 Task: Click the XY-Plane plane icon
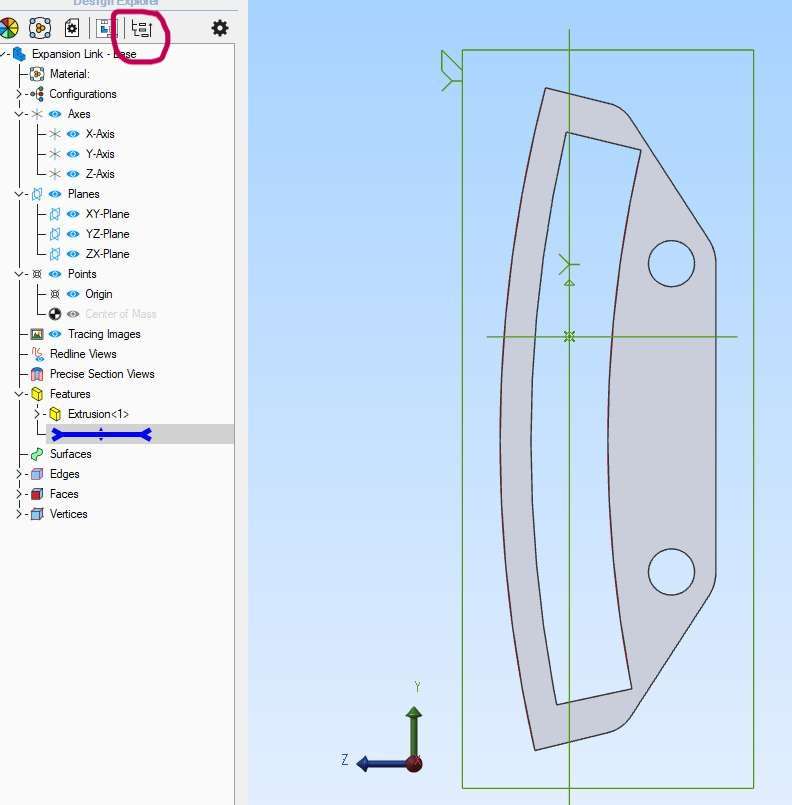click(55, 214)
